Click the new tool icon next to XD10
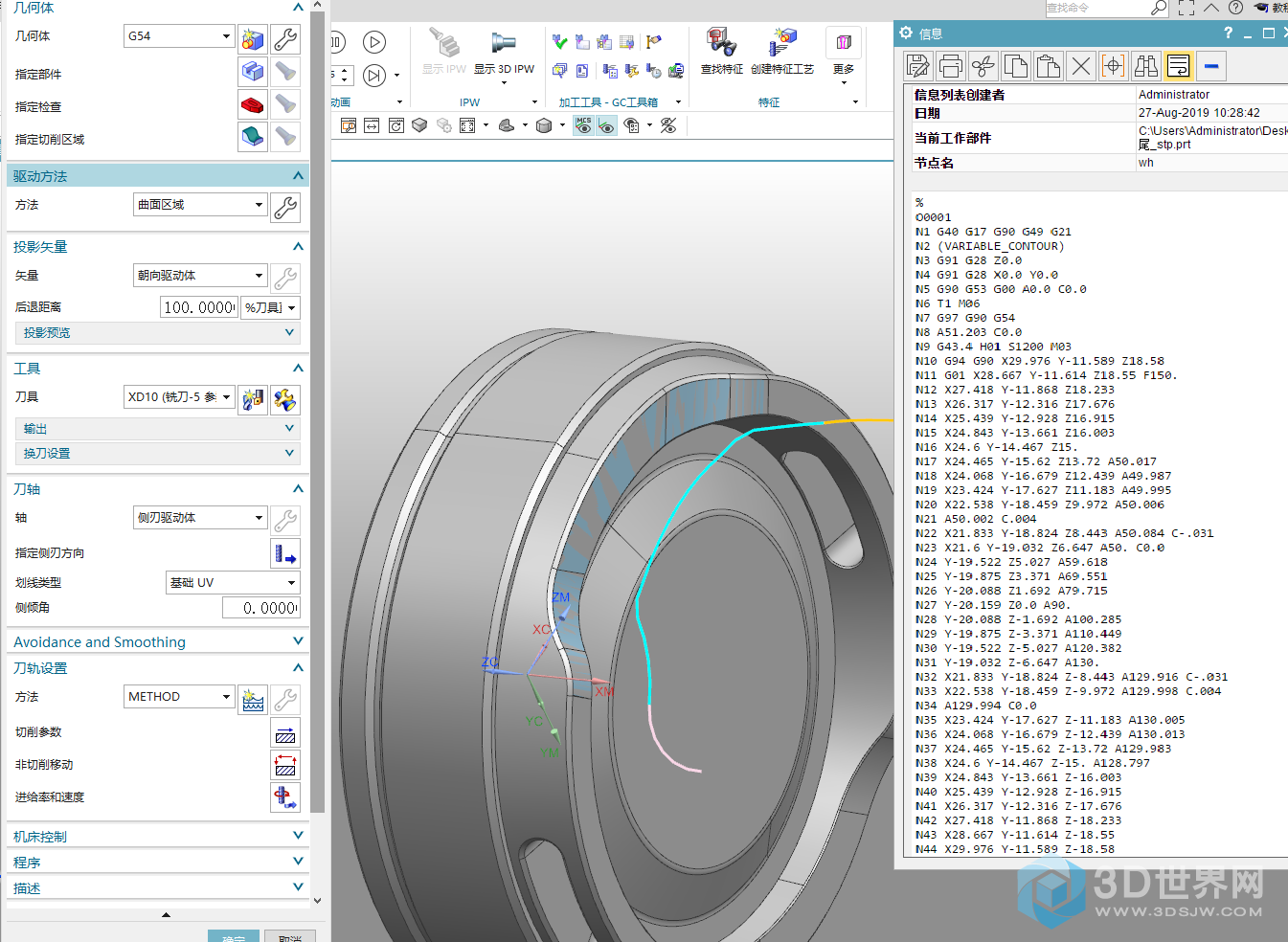The width and height of the screenshot is (1288, 942). point(253,399)
